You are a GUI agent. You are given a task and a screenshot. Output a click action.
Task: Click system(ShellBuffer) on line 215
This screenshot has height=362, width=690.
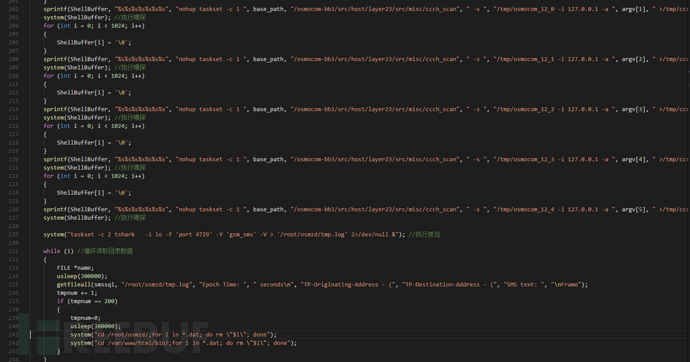77,117
